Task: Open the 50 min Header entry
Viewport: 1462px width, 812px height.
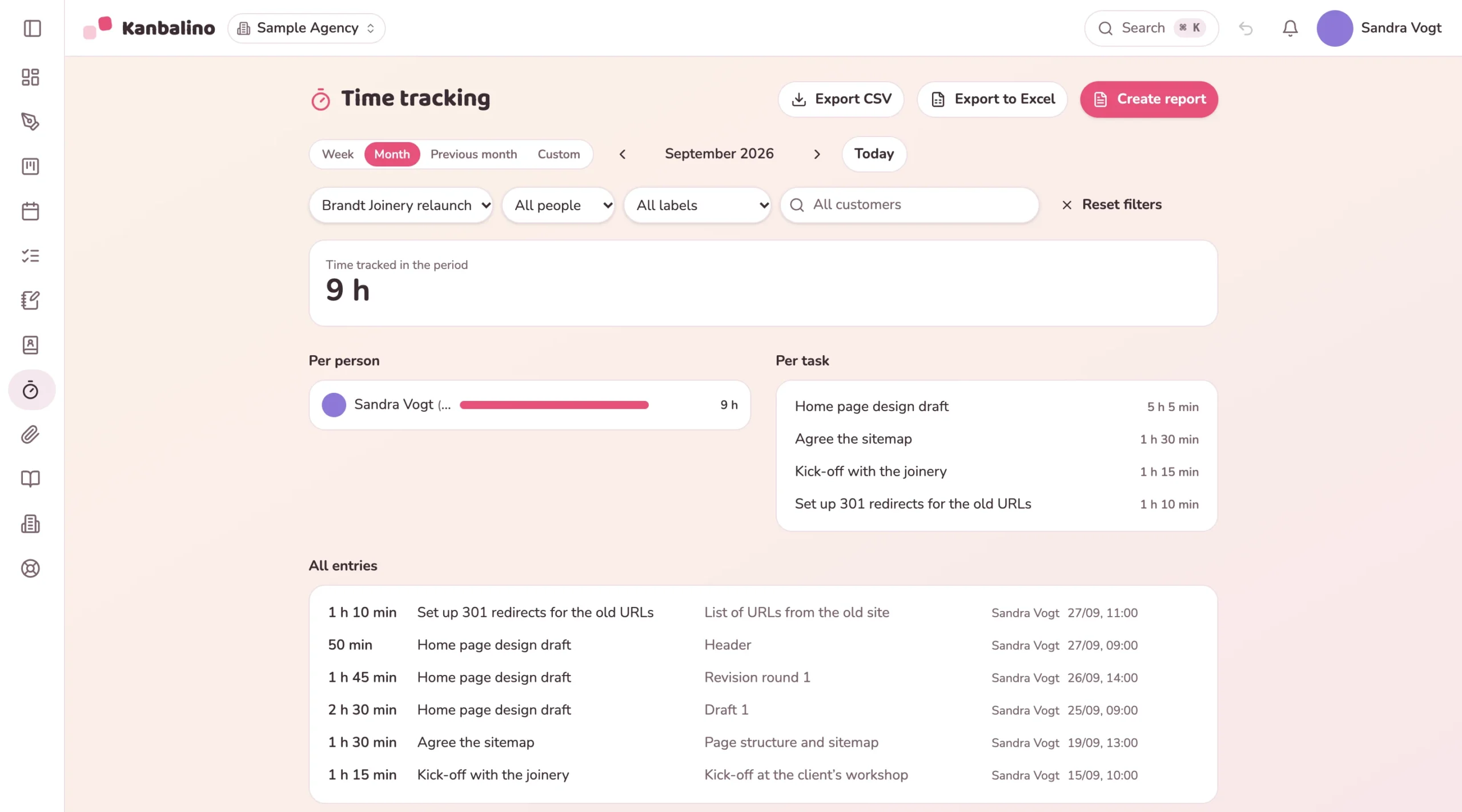Action: click(763, 645)
